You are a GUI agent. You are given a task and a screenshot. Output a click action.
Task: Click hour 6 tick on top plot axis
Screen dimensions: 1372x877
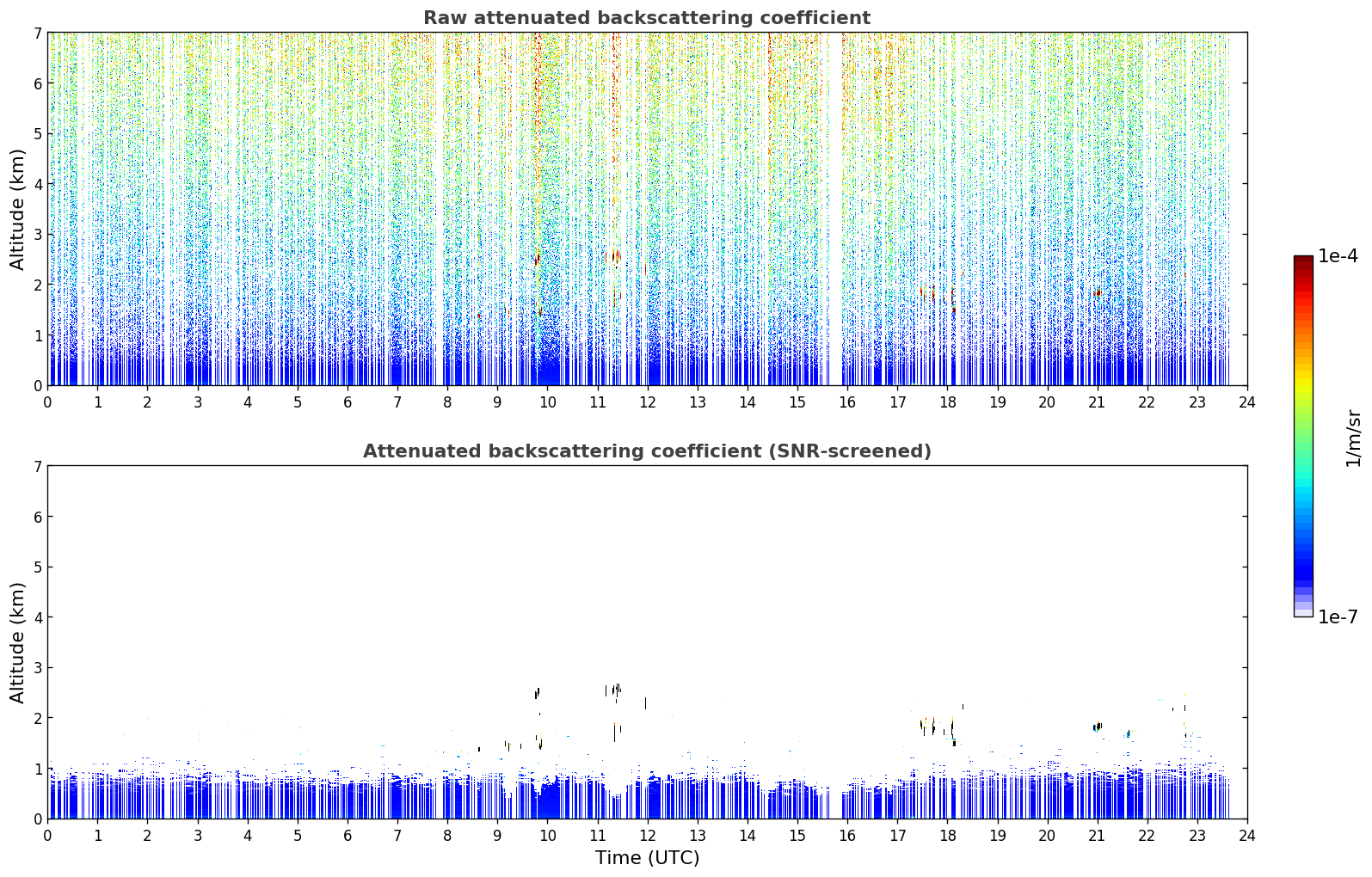pos(348,402)
